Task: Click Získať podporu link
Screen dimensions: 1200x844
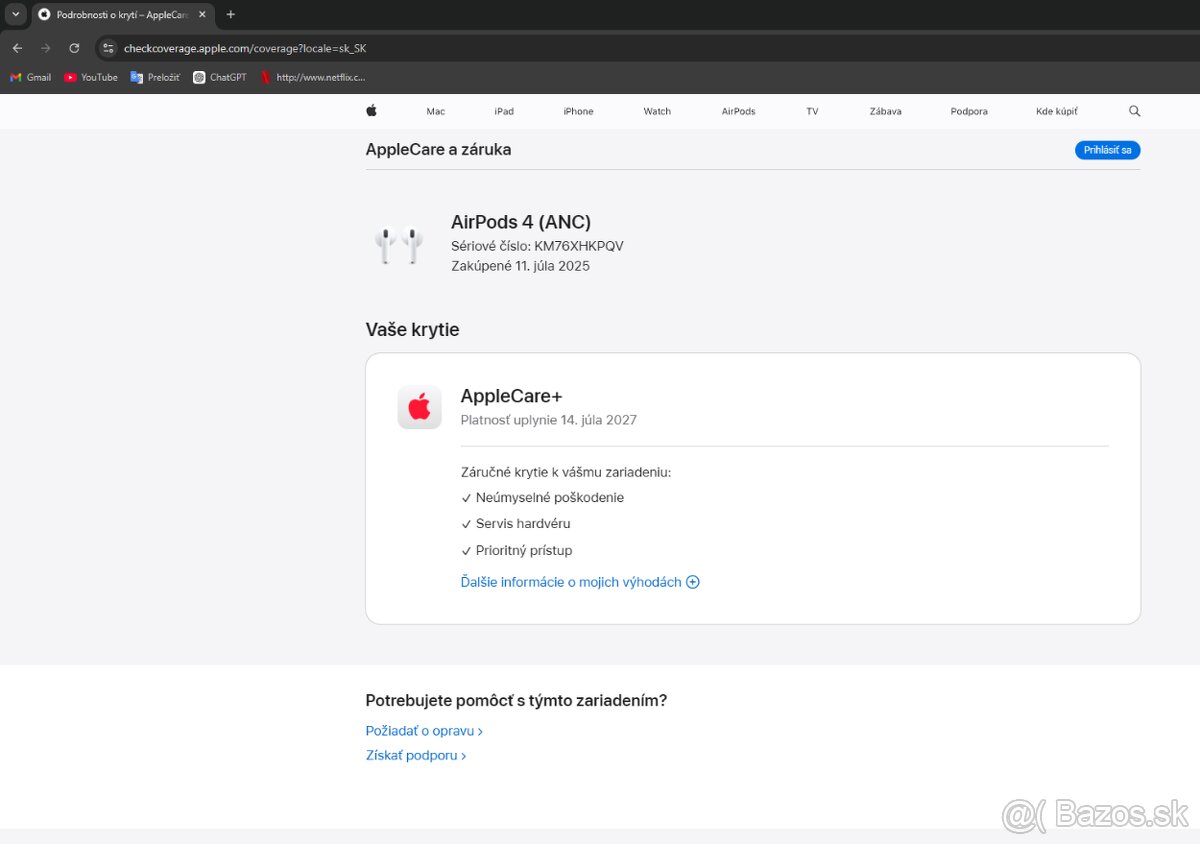Action: (416, 756)
